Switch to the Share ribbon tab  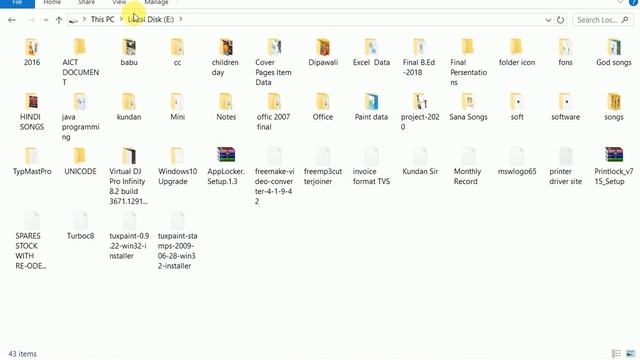pos(87,3)
